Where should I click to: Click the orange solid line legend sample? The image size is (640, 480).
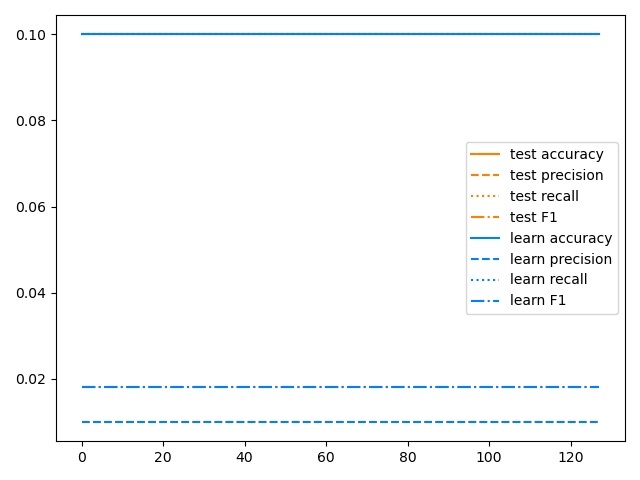pos(485,154)
